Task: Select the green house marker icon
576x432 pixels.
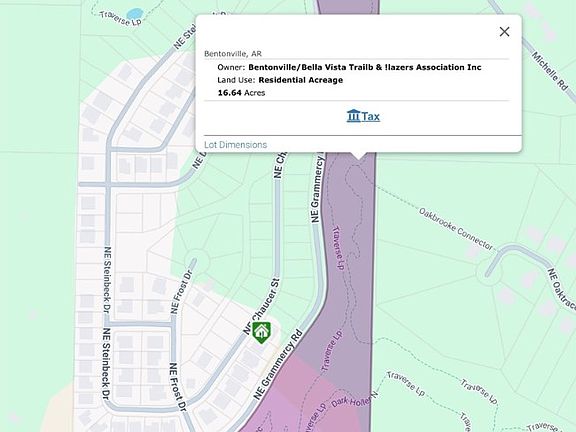Action: pyautogui.click(x=262, y=332)
